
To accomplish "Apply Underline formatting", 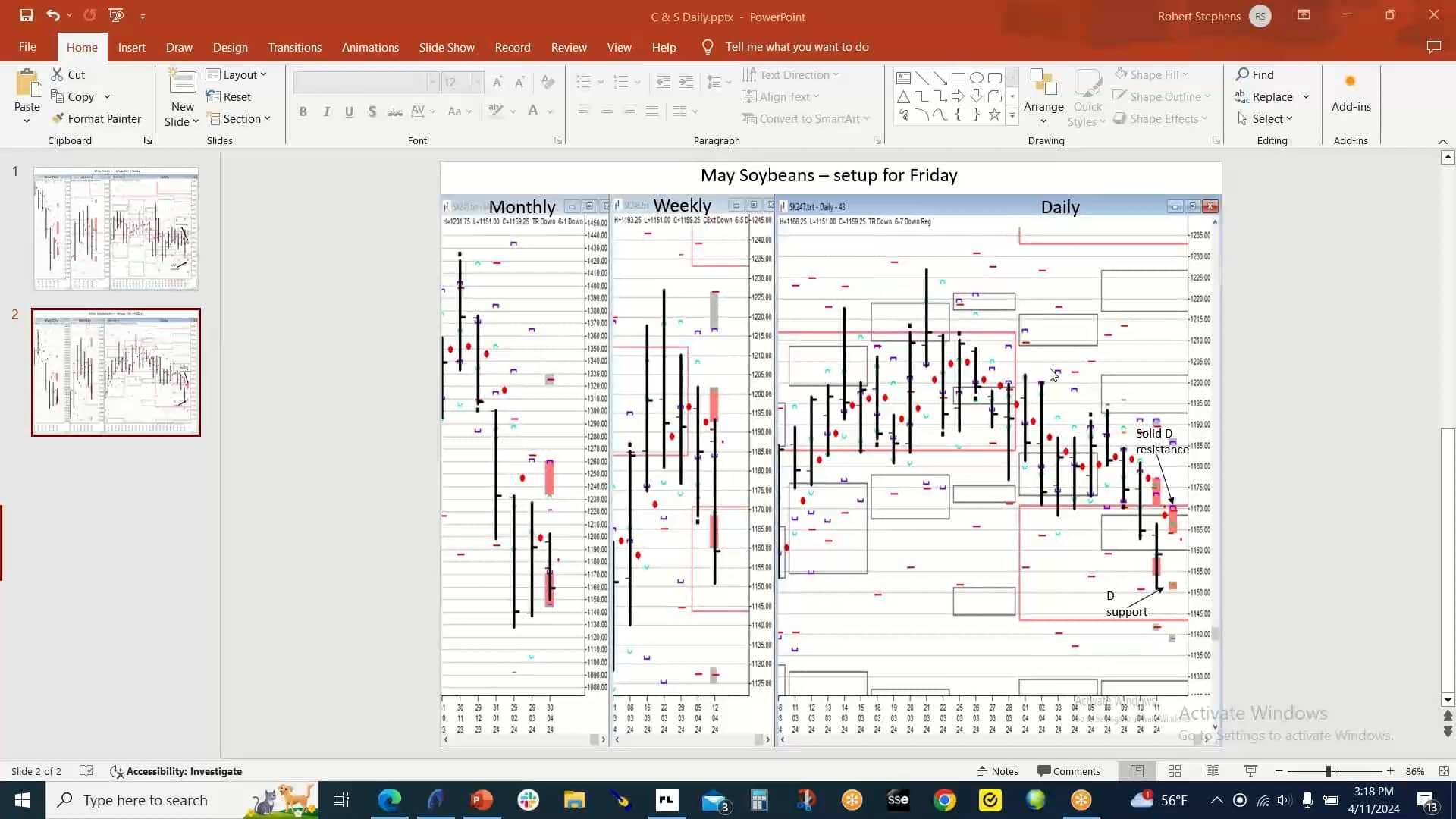I will [x=349, y=111].
